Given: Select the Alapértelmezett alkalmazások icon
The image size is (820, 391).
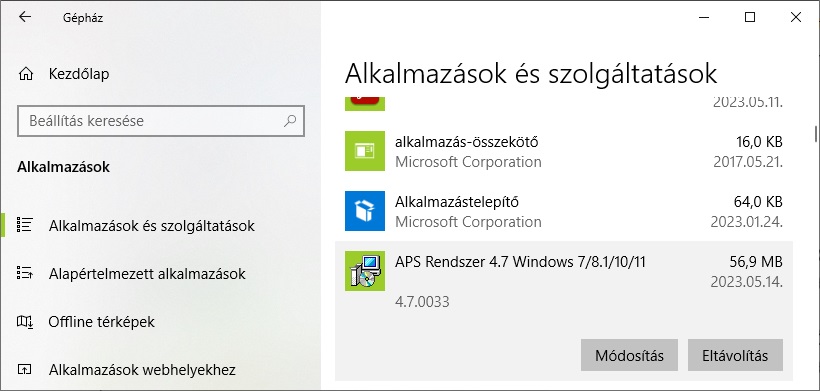Looking at the screenshot, I should click(25, 273).
